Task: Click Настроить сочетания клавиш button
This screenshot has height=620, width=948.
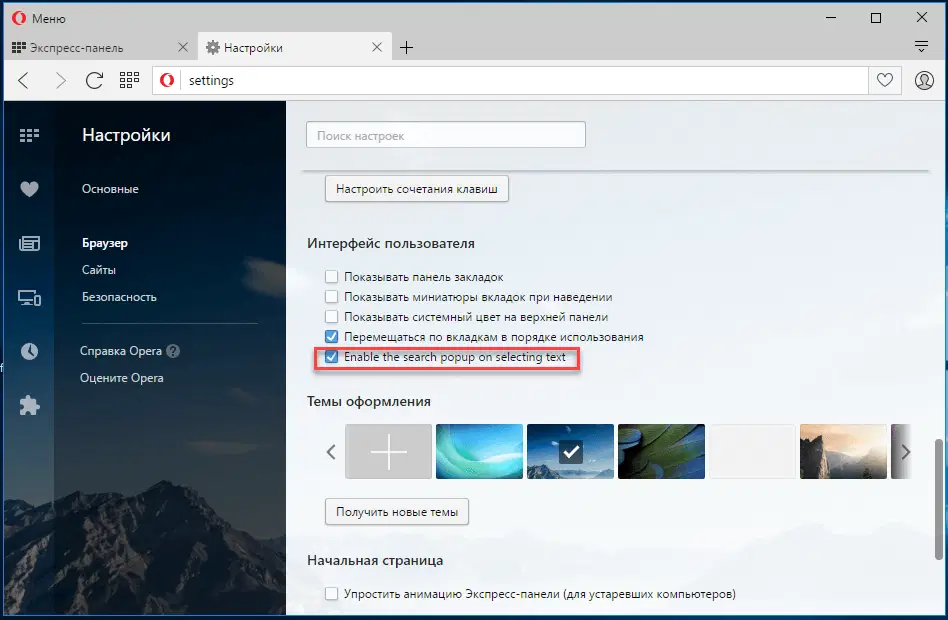Action: coord(417,189)
